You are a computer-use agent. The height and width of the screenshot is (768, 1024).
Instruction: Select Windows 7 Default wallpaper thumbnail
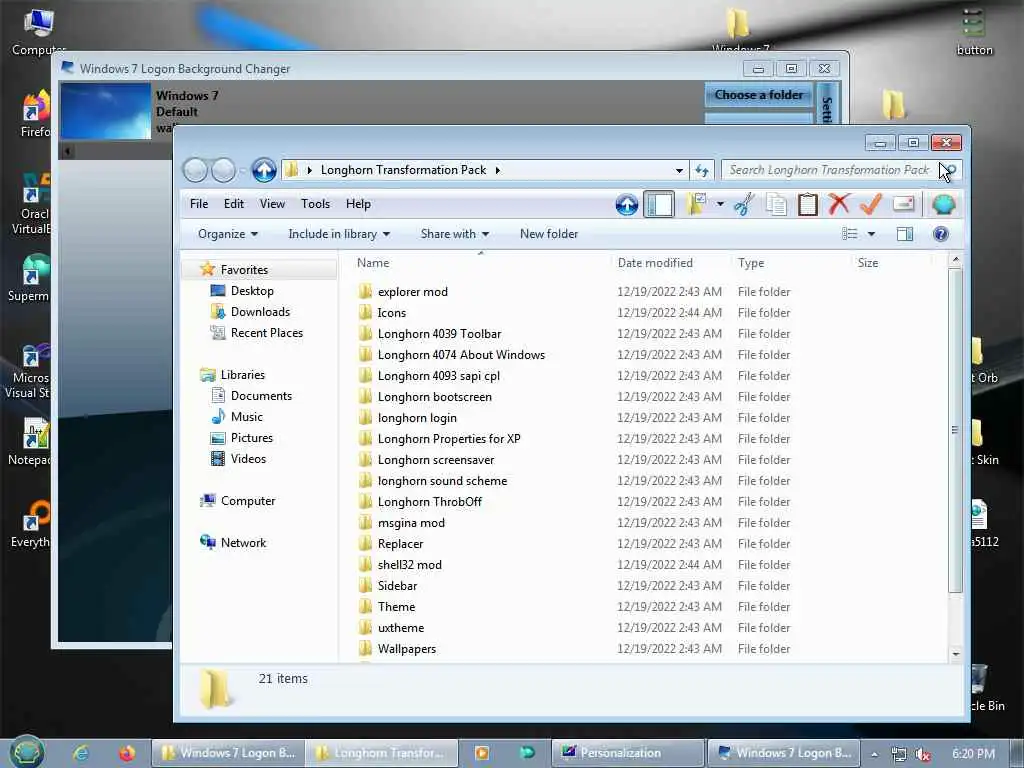(106, 111)
